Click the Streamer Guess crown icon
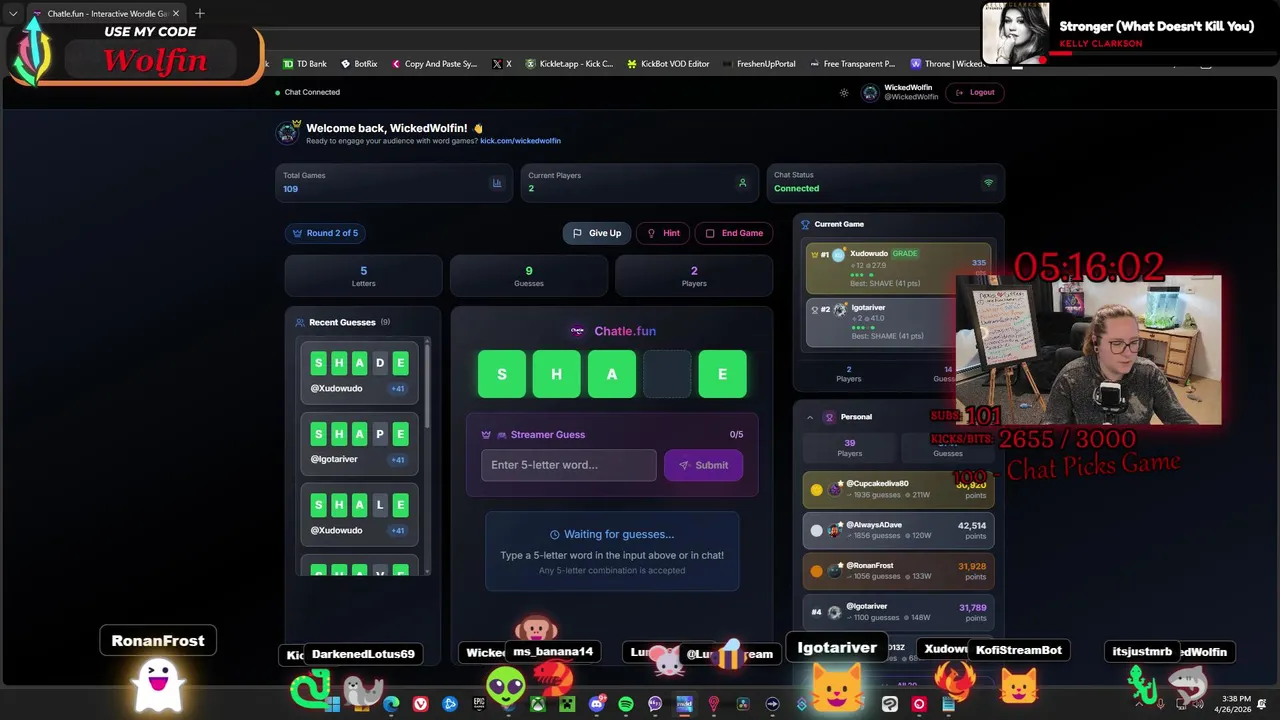 [x=486, y=435]
